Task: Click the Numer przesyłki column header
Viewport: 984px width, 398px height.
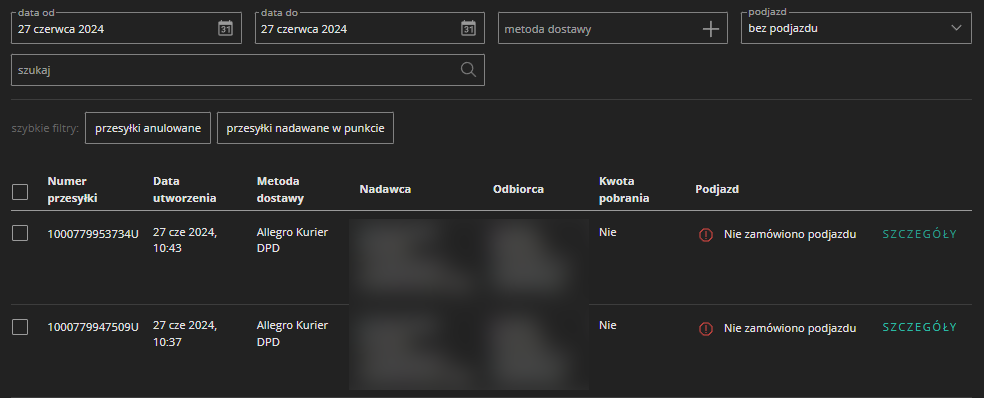Action: (72, 190)
